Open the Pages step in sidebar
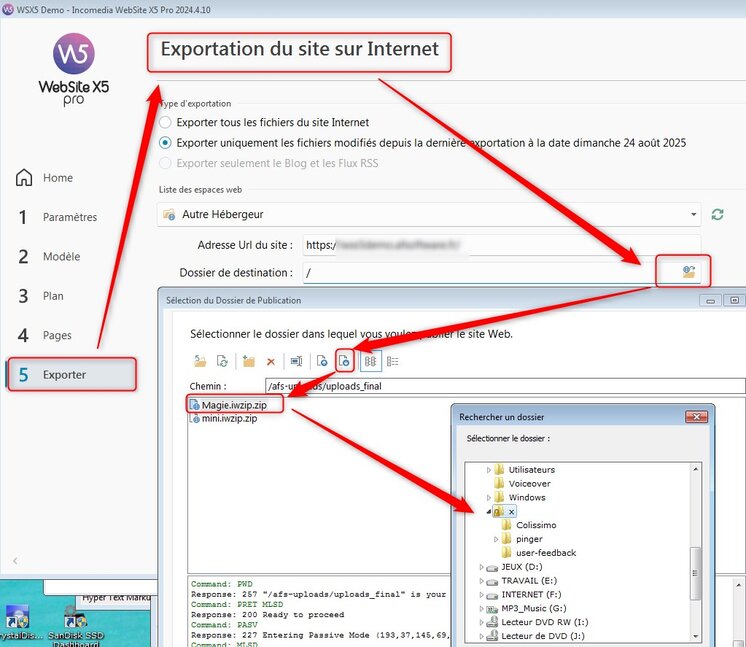This screenshot has height=647, width=746. 57,335
